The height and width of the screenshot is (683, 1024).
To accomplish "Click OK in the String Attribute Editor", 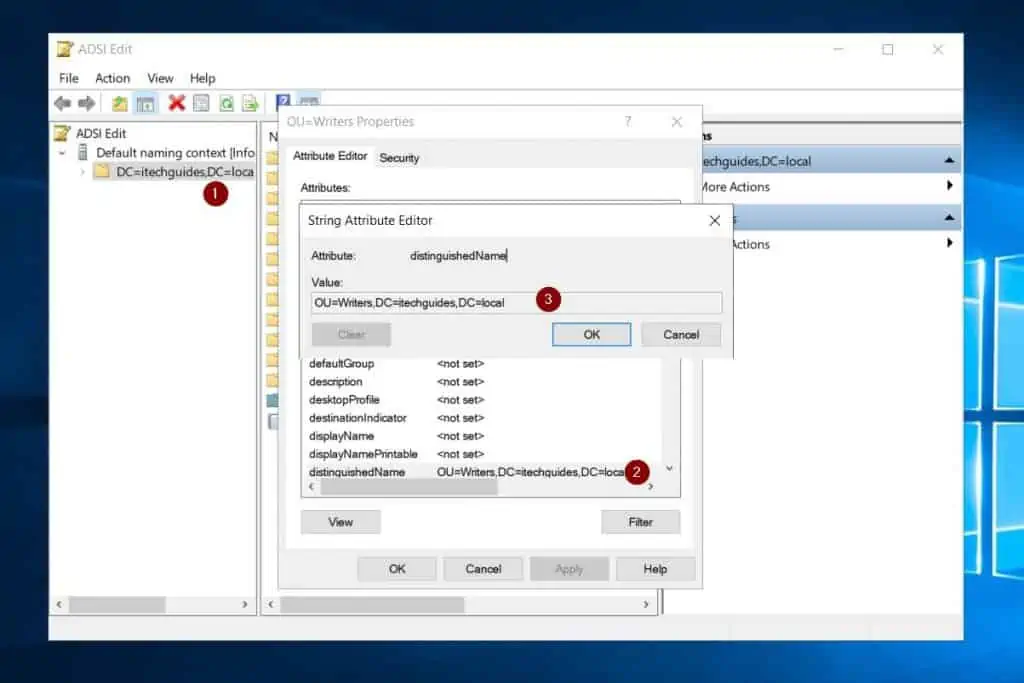I will [x=591, y=334].
